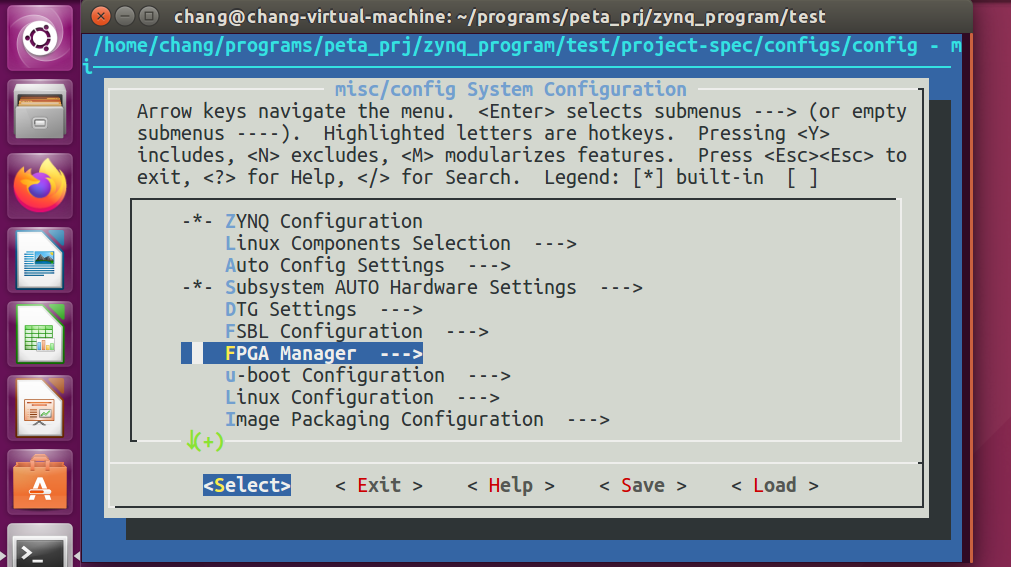Click the < Load > button
The width and height of the screenshot is (1011, 567).
point(774,485)
